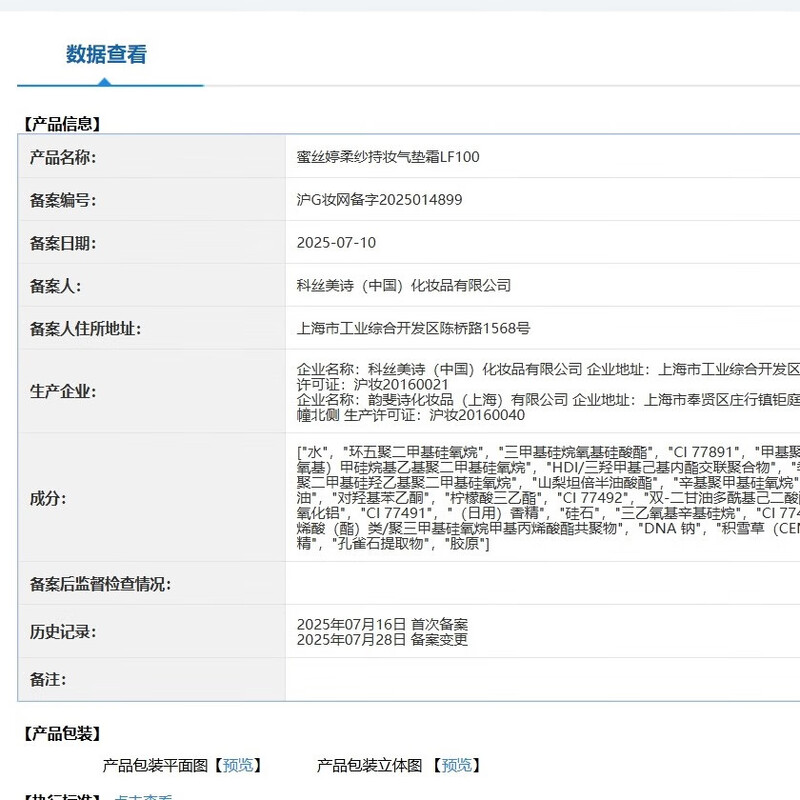The image size is (800, 800).
Task: Preview the 产品包装平面图 image
Action: (238, 765)
